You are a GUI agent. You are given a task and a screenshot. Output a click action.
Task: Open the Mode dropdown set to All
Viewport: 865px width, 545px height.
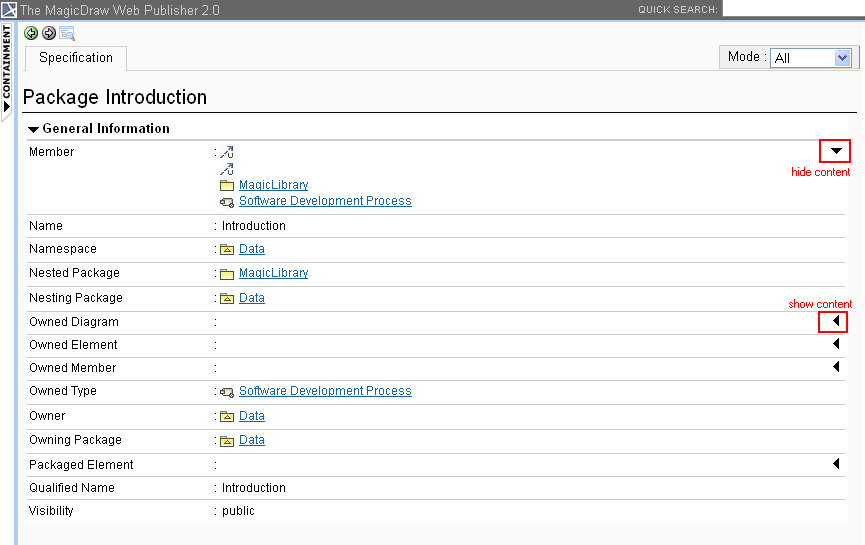(x=811, y=58)
